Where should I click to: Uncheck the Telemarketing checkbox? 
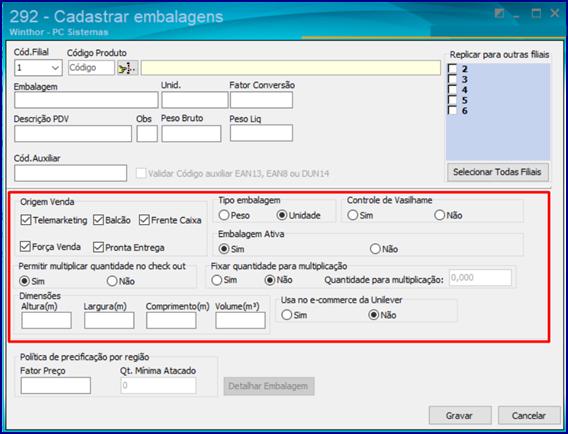[x=26, y=220]
